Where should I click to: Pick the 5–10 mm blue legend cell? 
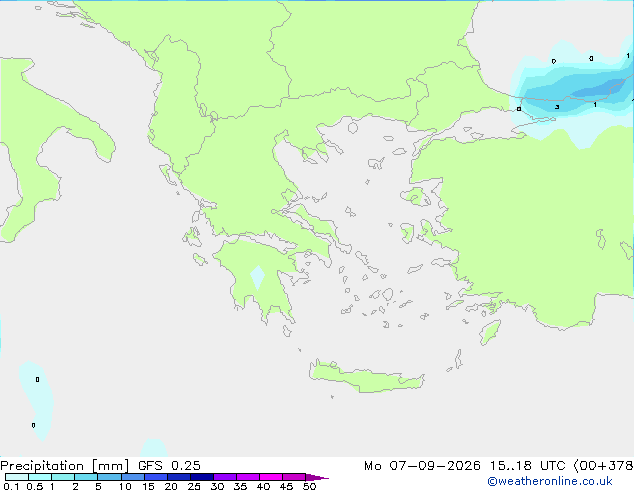109,477
